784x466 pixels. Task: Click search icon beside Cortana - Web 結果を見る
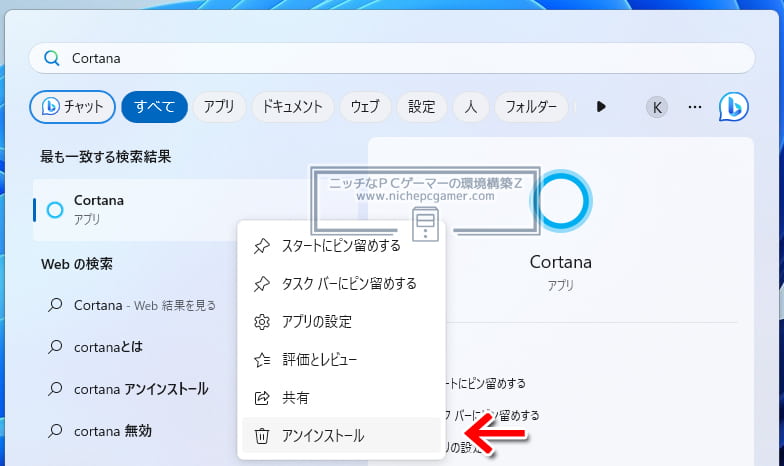[x=55, y=305]
